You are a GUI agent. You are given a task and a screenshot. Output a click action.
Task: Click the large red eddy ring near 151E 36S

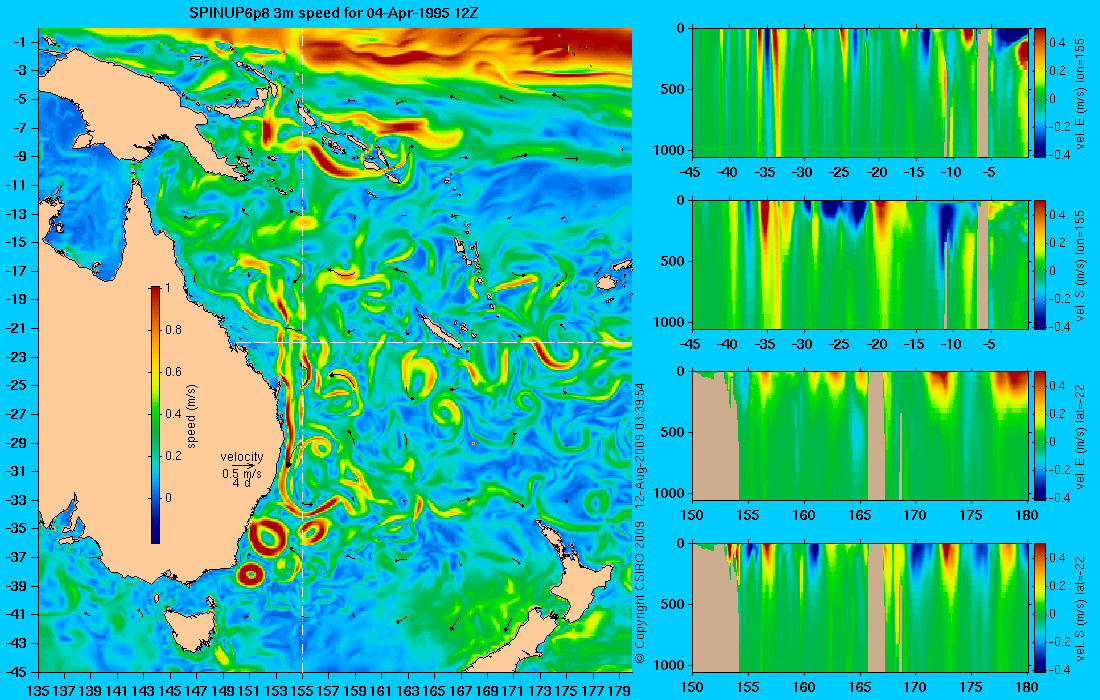pos(266,538)
